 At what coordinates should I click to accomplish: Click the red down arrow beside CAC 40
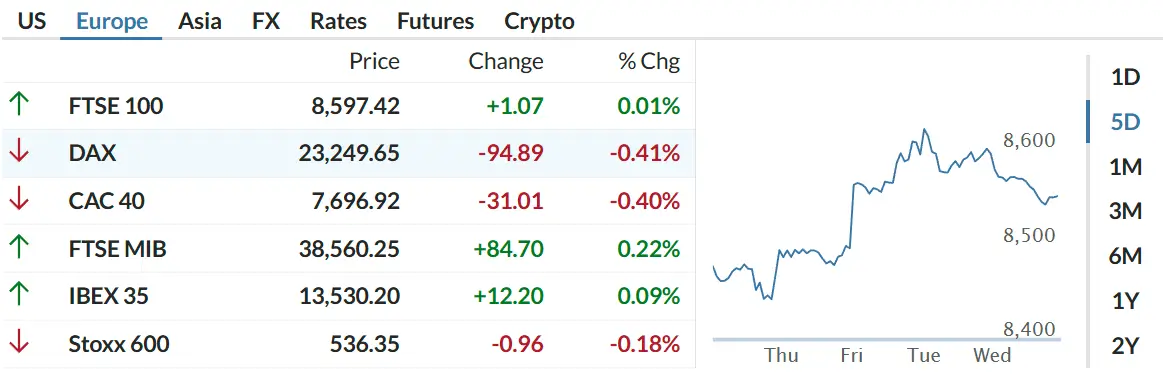(x=19, y=200)
